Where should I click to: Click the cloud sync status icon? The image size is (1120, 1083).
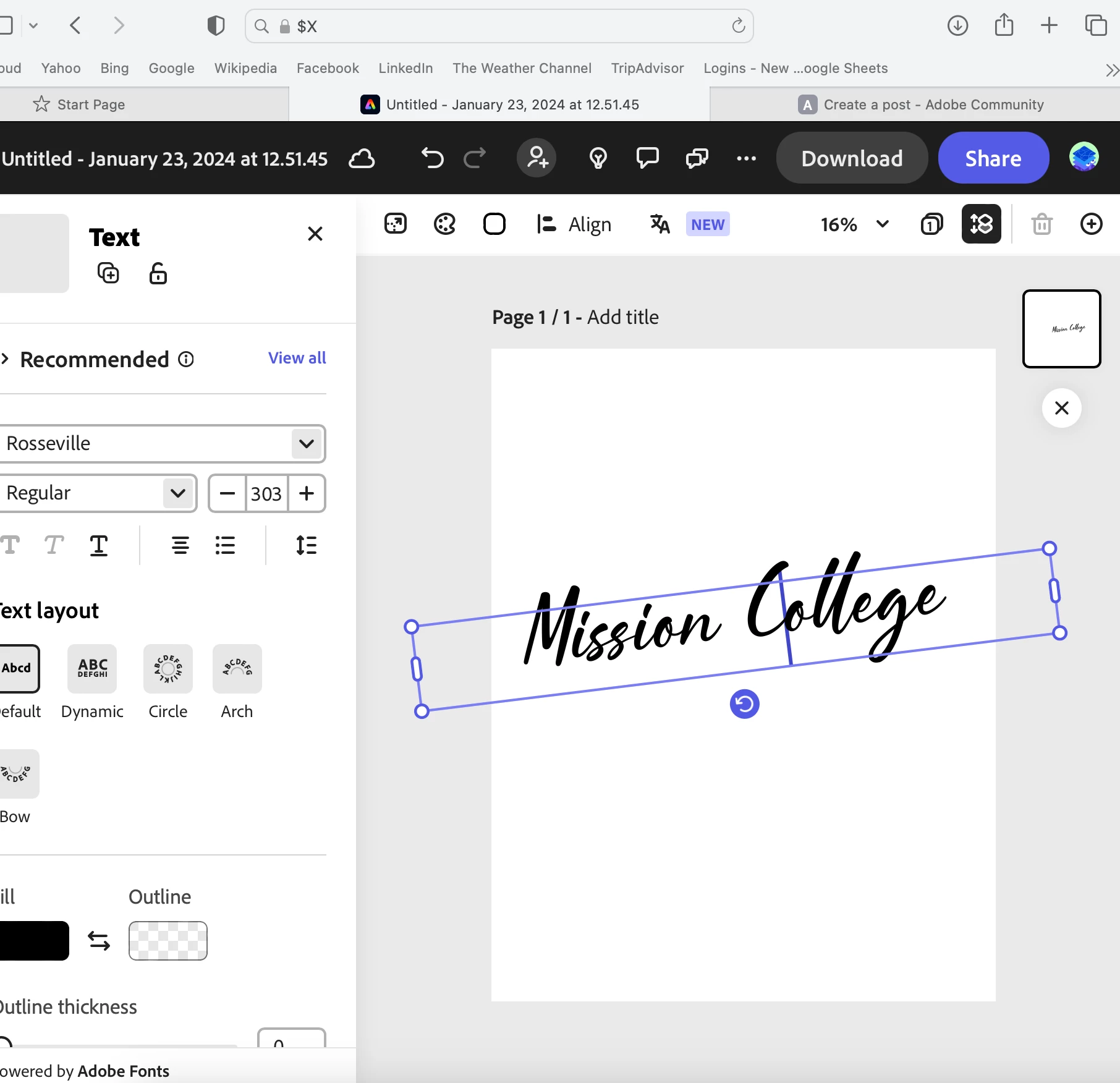(362, 159)
